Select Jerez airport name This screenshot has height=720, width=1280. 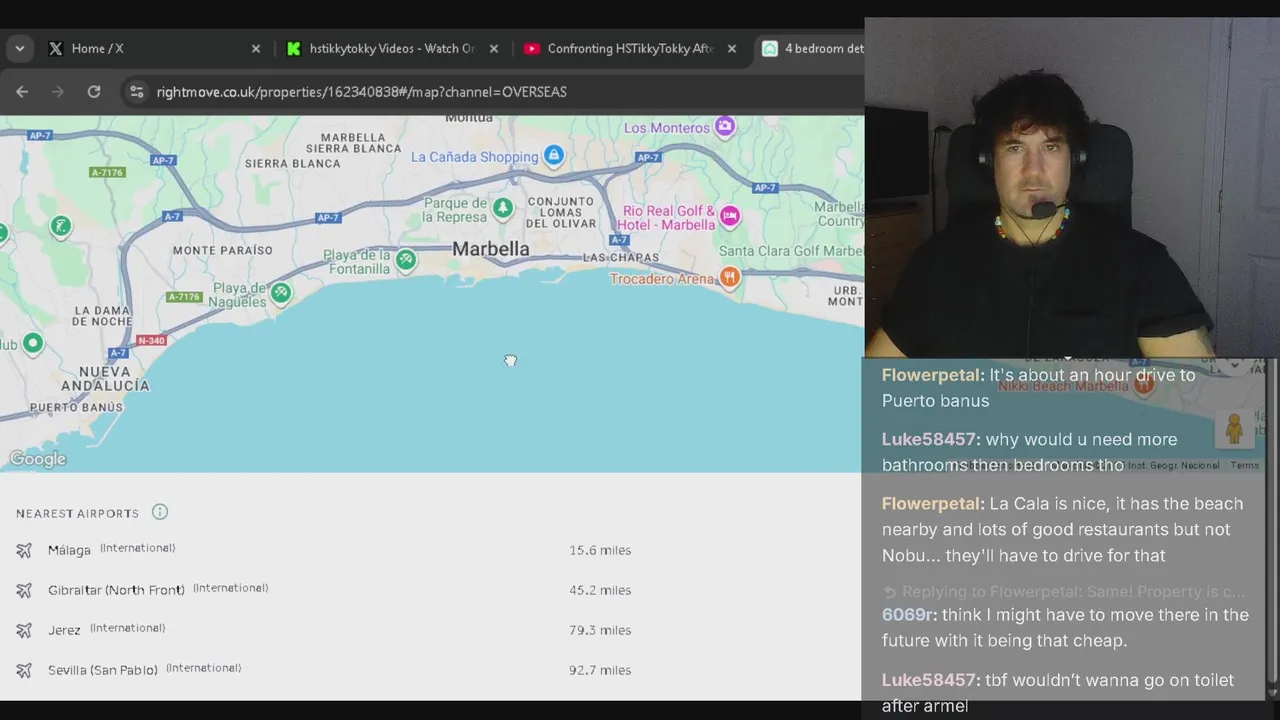(64, 630)
